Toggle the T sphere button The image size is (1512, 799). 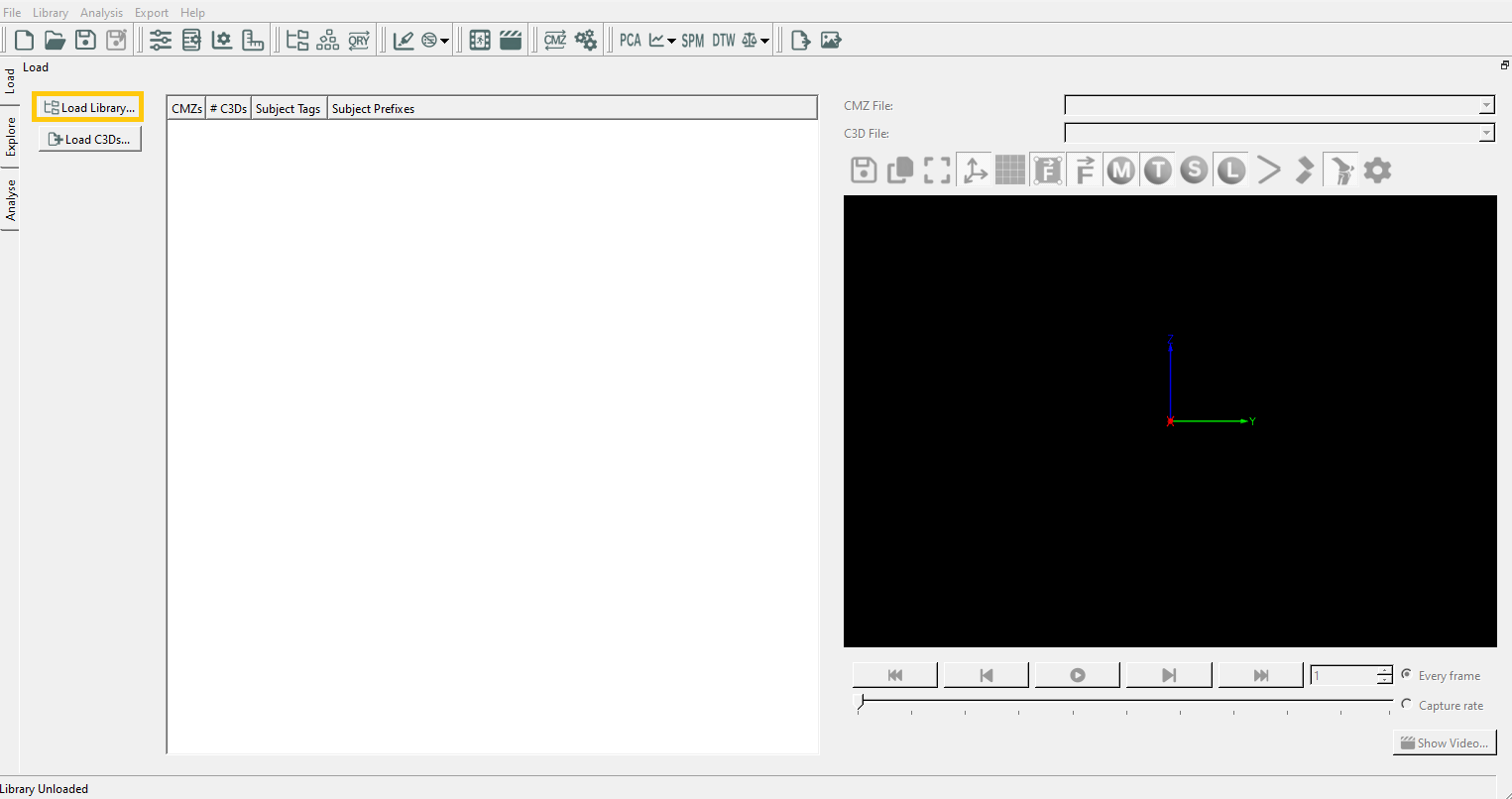pos(1157,171)
